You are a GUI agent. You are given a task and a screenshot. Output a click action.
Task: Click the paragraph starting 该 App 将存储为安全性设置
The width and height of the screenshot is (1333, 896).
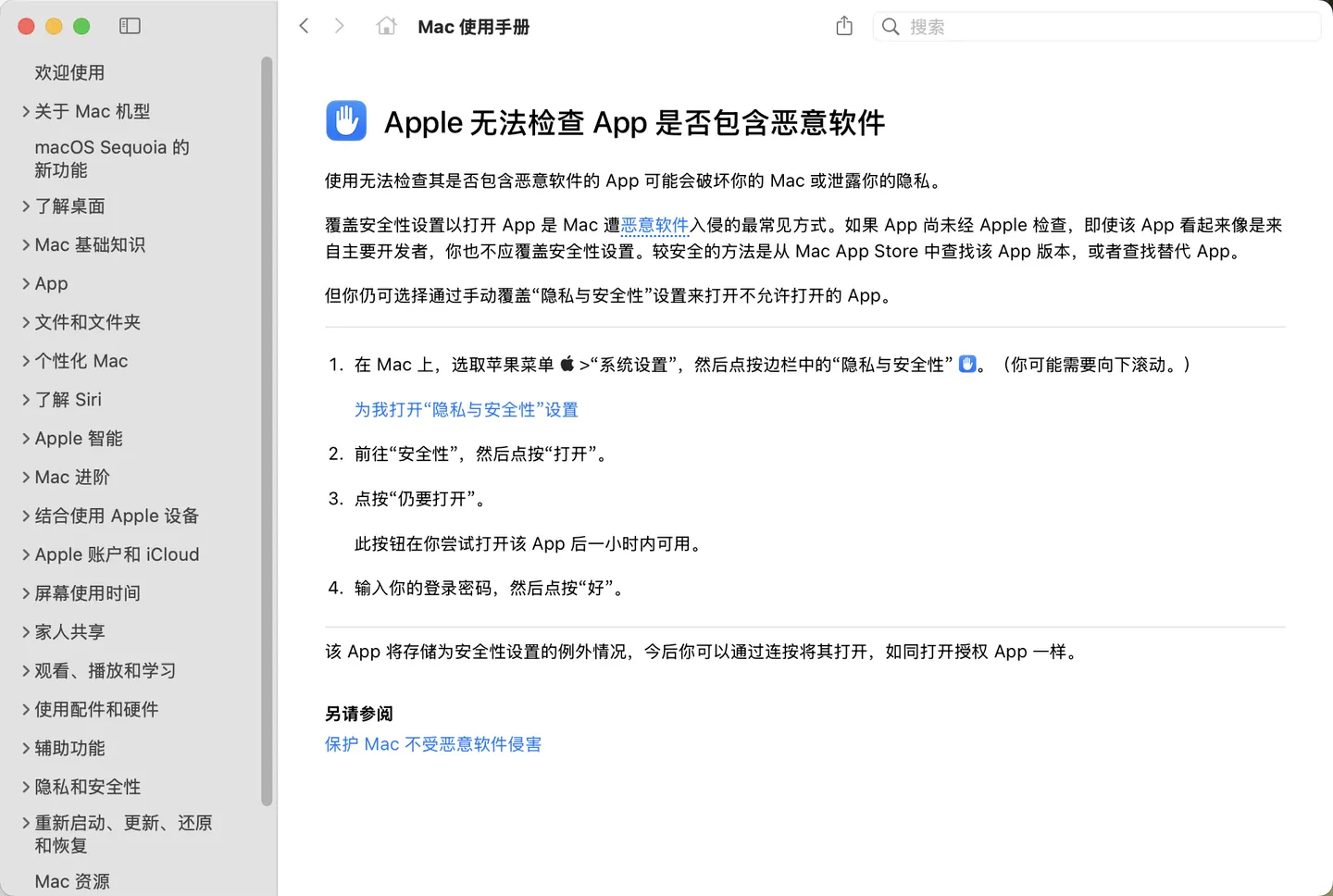point(703,652)
